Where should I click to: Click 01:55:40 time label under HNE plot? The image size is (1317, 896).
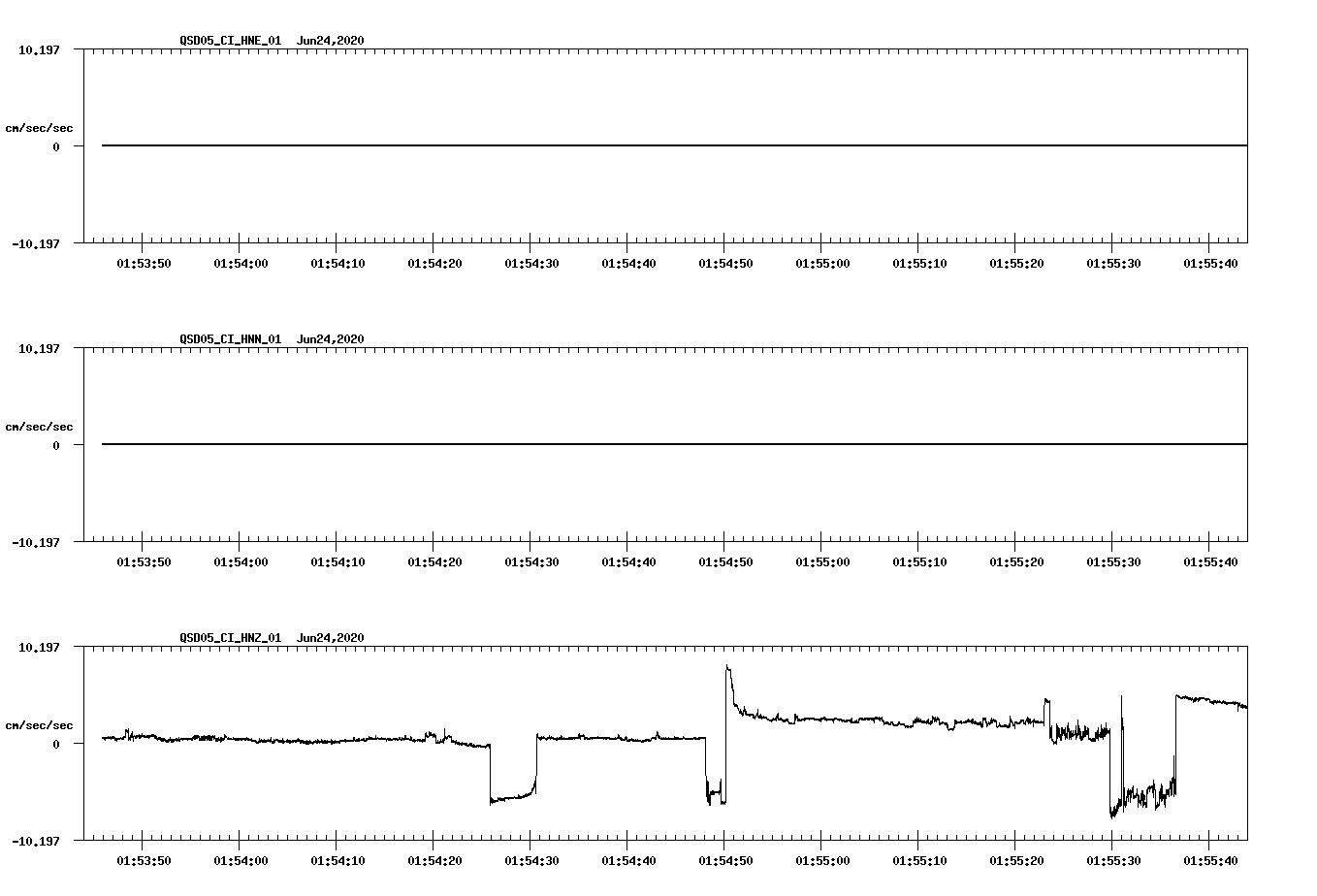[1210, 263]
